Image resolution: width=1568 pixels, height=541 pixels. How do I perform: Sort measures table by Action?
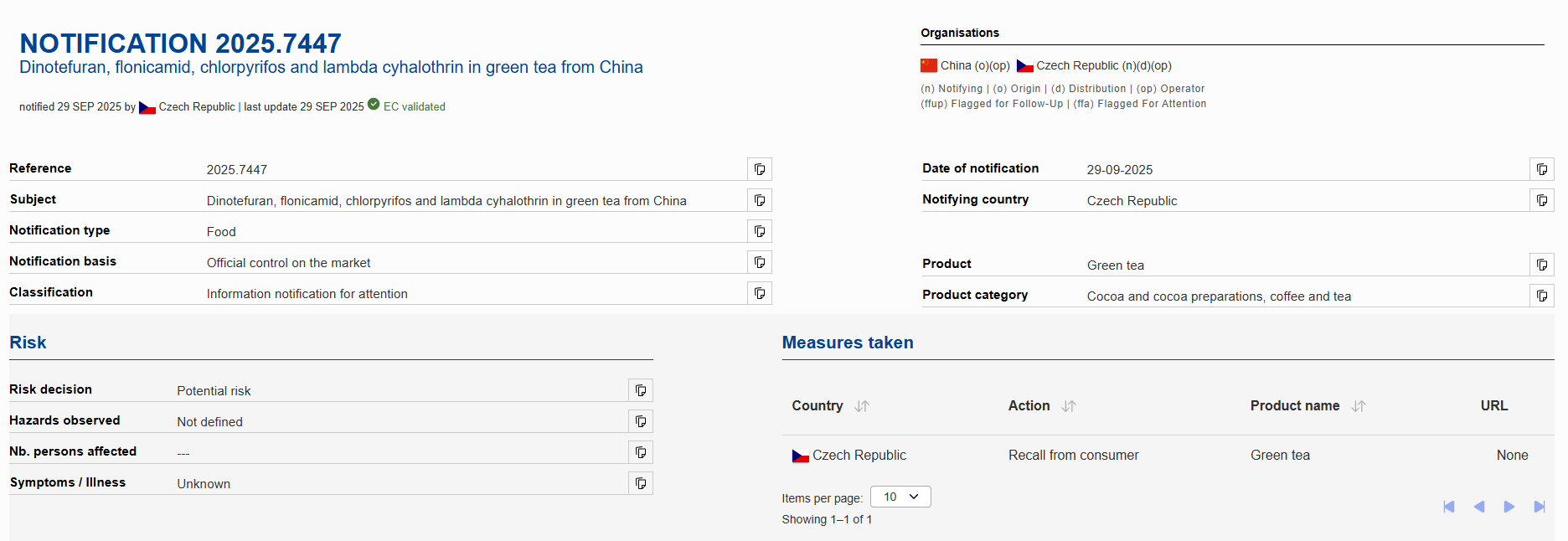1069,406
